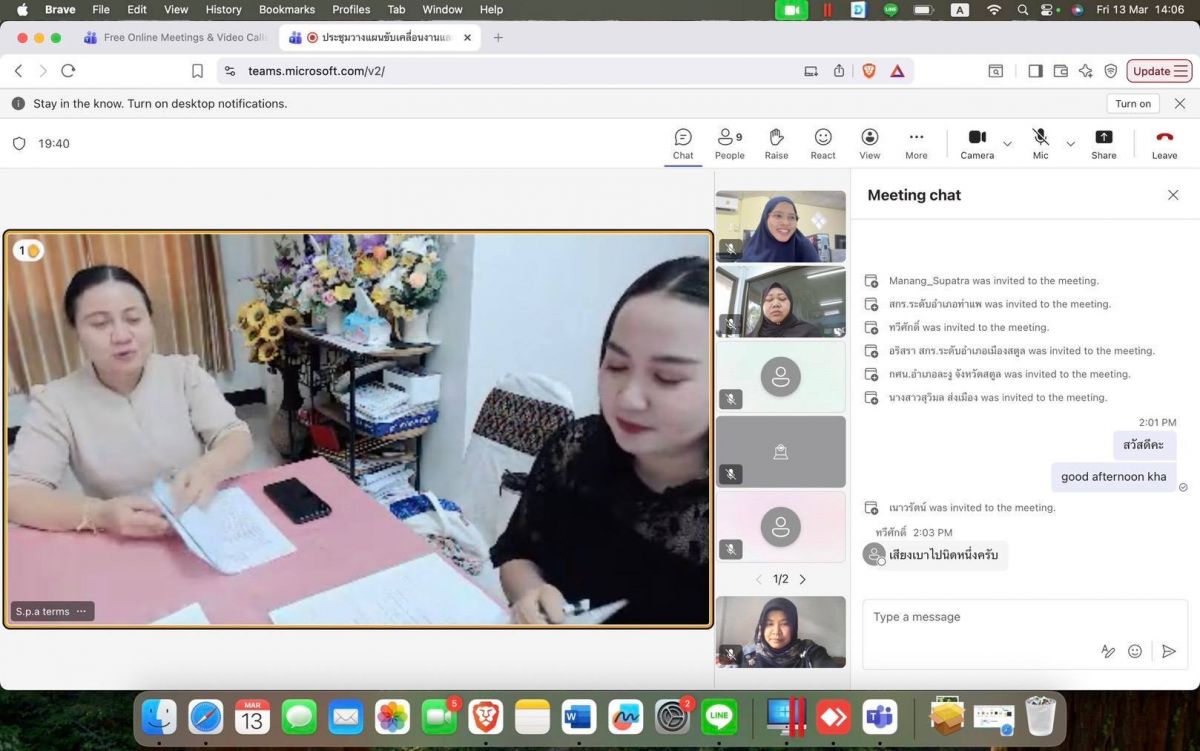Click the Share screen icon
This screenshot has width=1200, height=751.
(1104, 143)
